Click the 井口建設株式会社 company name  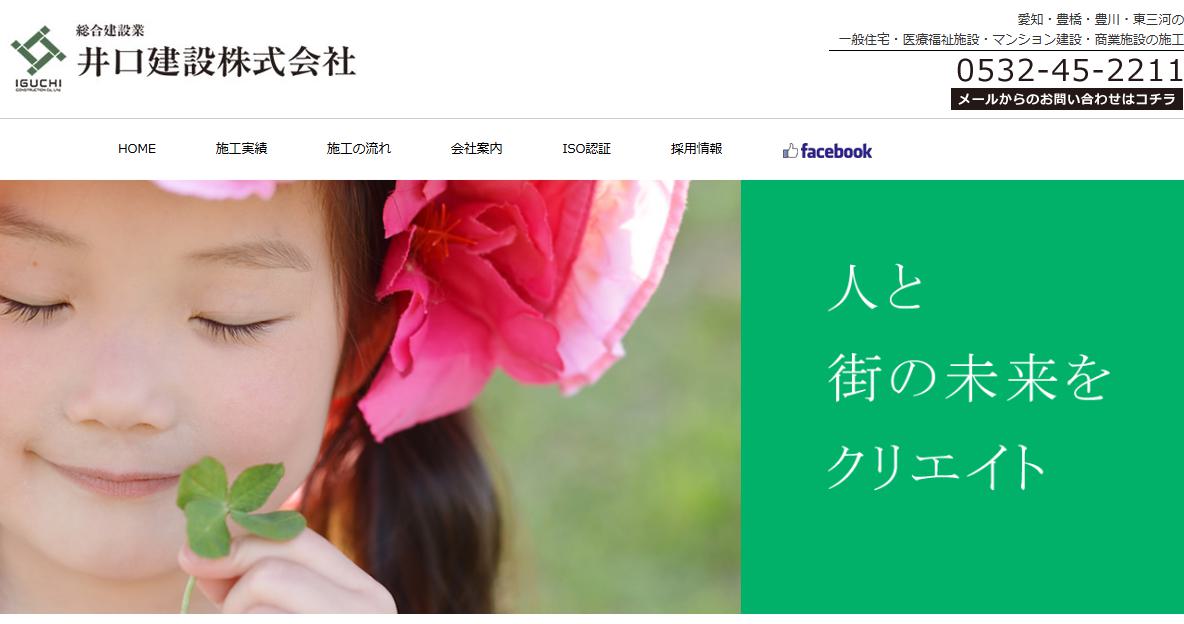217,62
